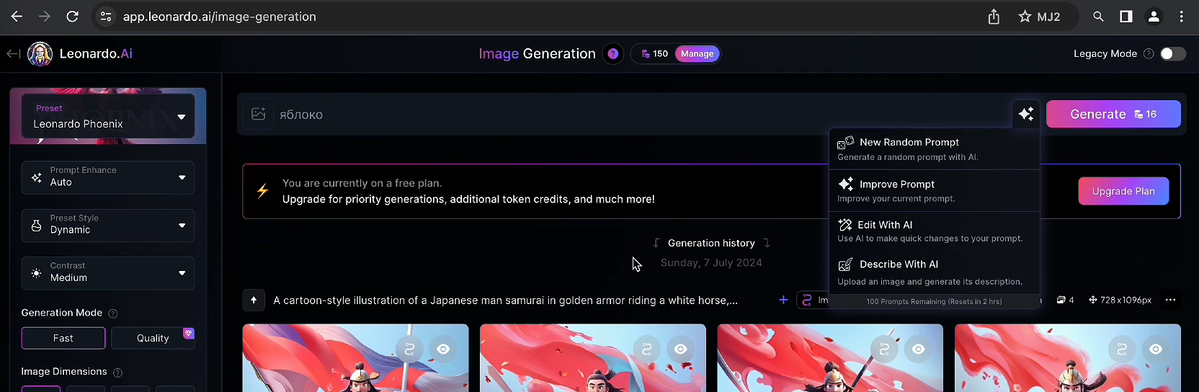Open the Prompt Enhance Auto dropdown
Image resolution: width=1199 pixels, height=392 pixels.
pos(108,177)
